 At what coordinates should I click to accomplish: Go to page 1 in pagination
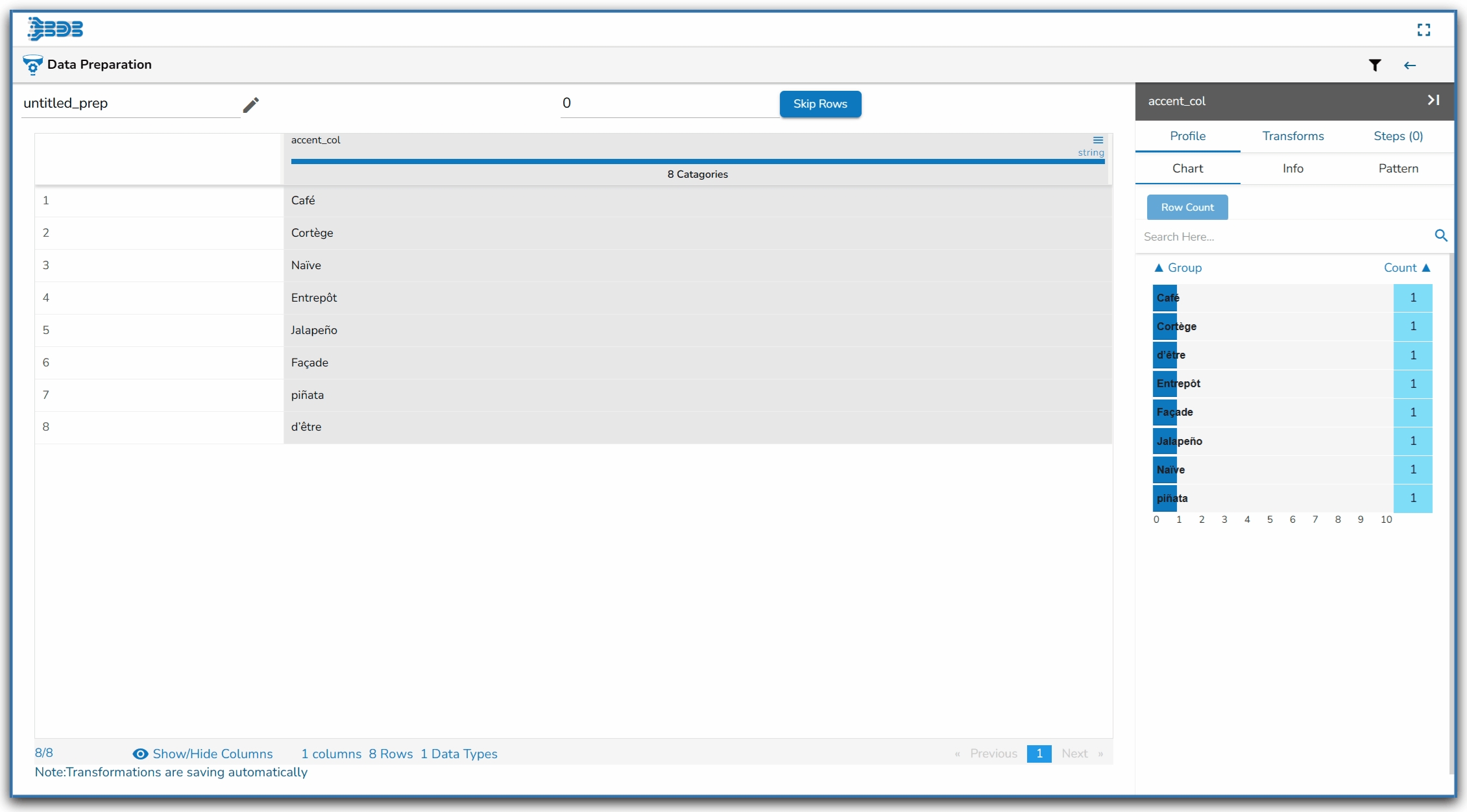click(1039, 754)
